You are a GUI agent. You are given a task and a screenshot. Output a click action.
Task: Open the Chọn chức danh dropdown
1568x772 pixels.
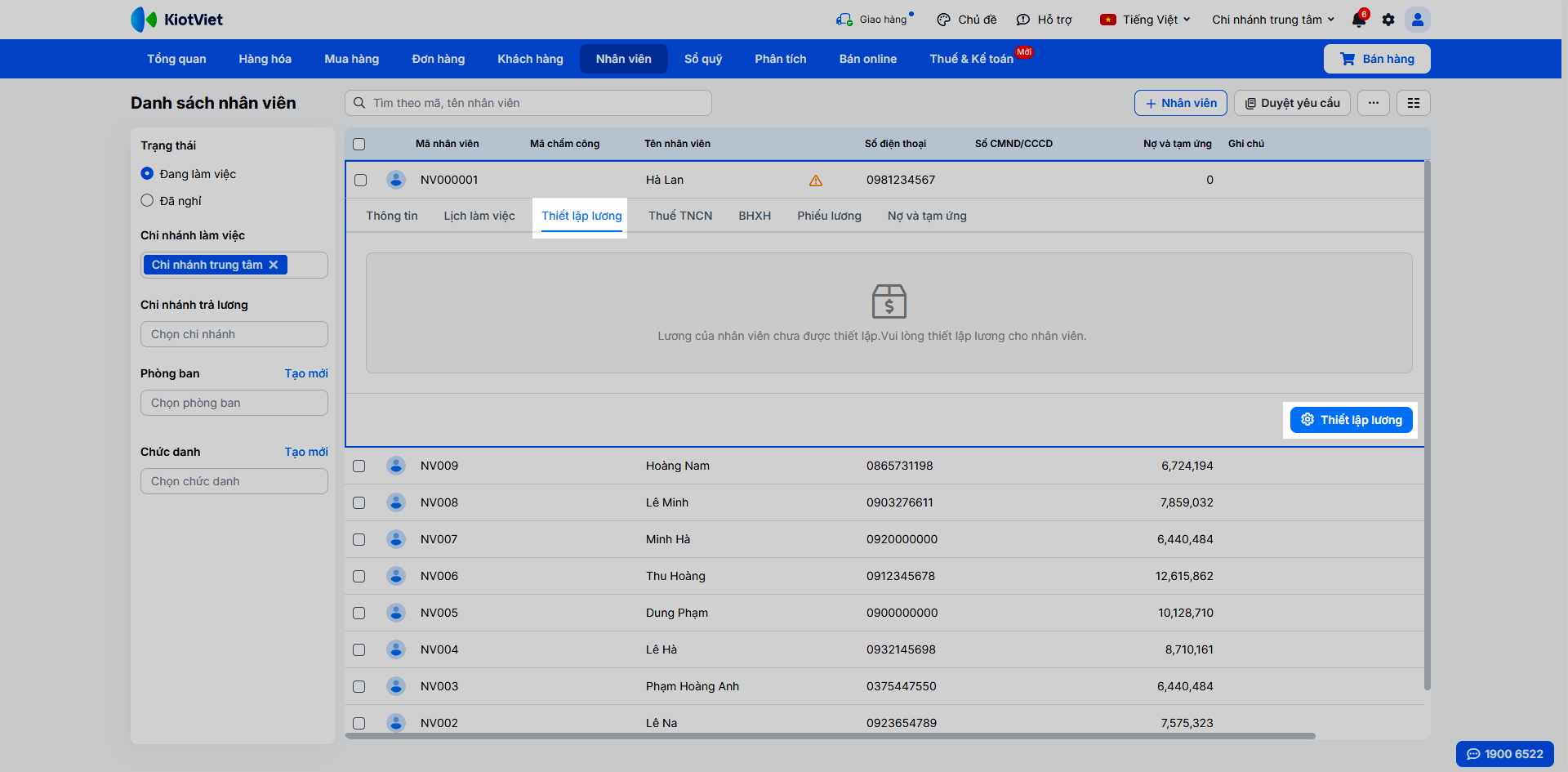[234, 481]
